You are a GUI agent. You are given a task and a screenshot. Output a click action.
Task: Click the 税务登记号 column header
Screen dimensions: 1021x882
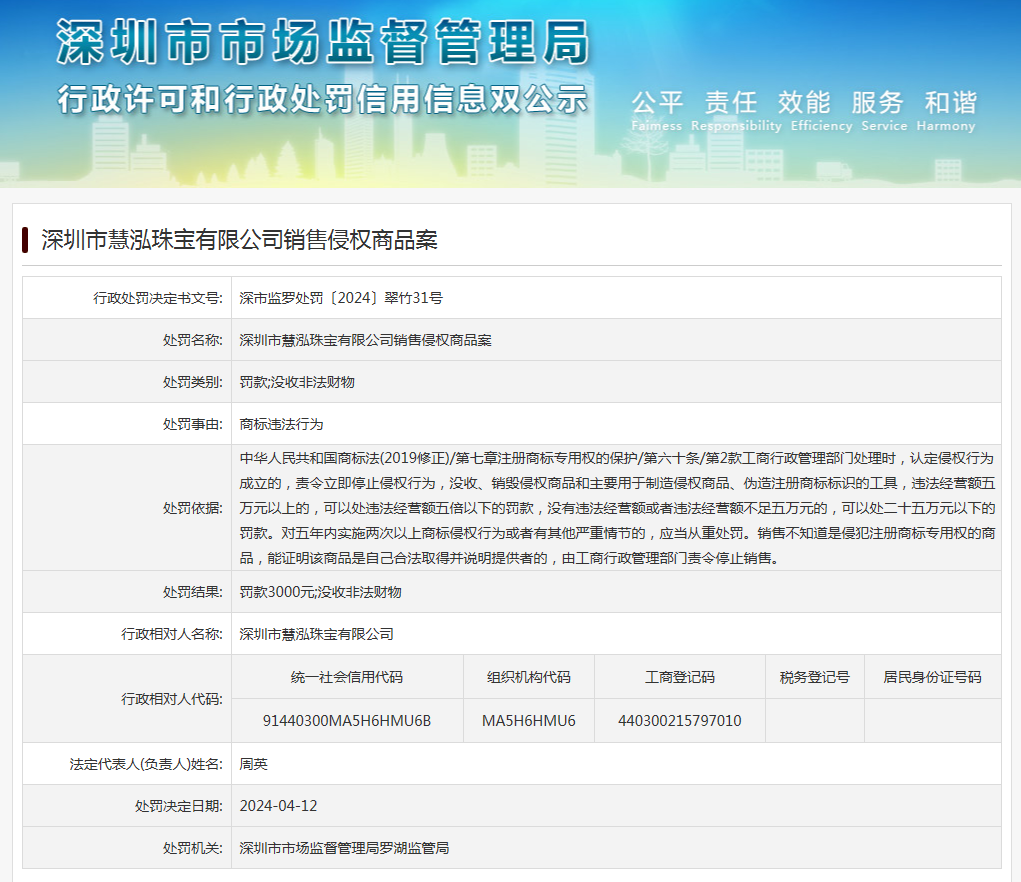[x=815, y=677]
